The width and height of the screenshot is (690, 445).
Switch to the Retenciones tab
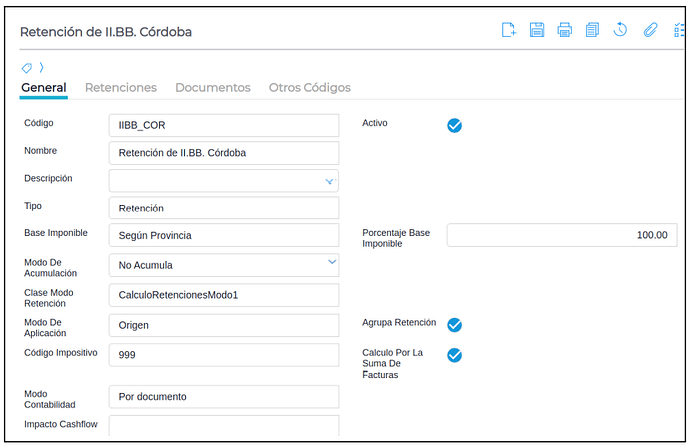pyautogui.click(x=121, y=88)
